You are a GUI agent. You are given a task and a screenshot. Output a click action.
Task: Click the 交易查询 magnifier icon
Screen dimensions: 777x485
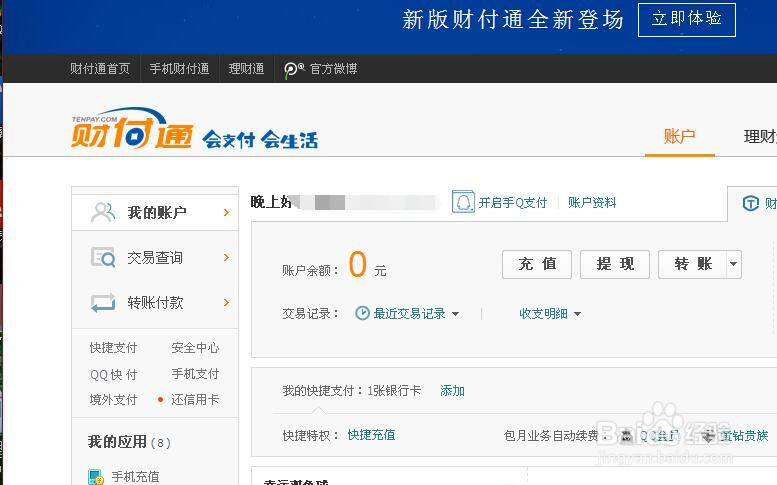point(103,257)
